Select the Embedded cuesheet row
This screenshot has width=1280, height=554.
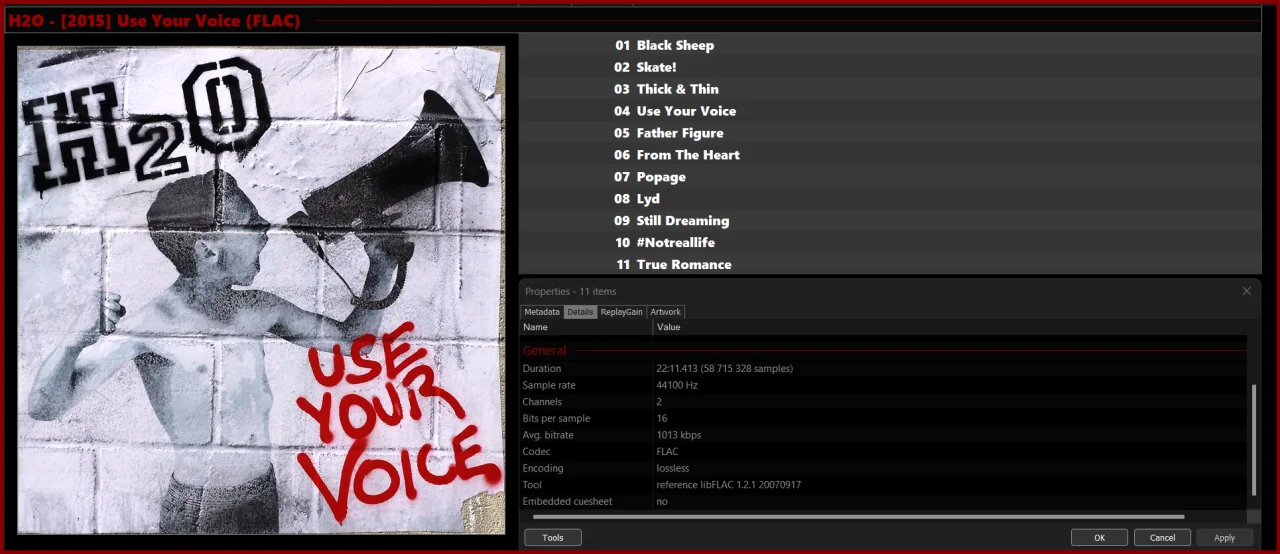884,501
